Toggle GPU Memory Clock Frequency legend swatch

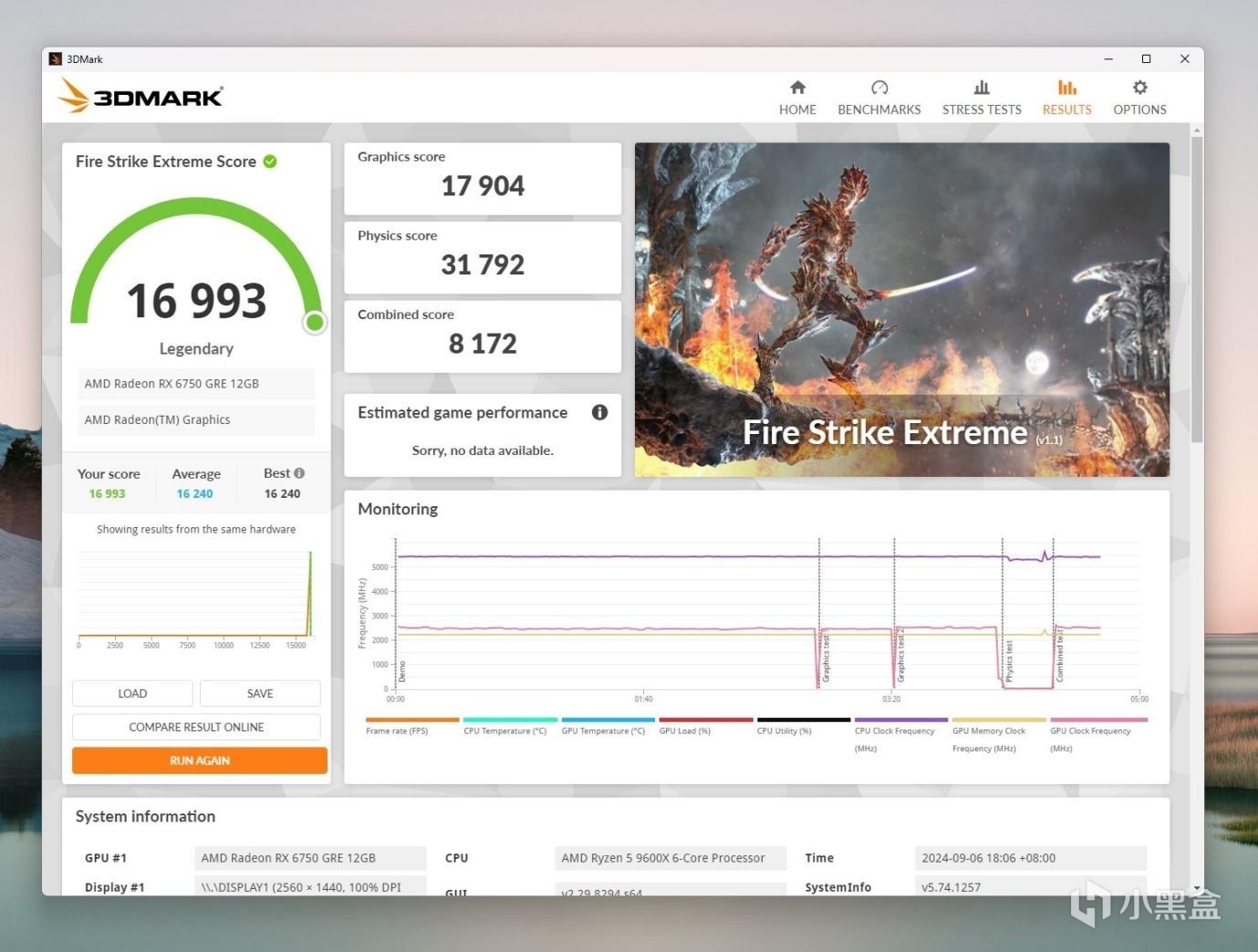(999, 719)
